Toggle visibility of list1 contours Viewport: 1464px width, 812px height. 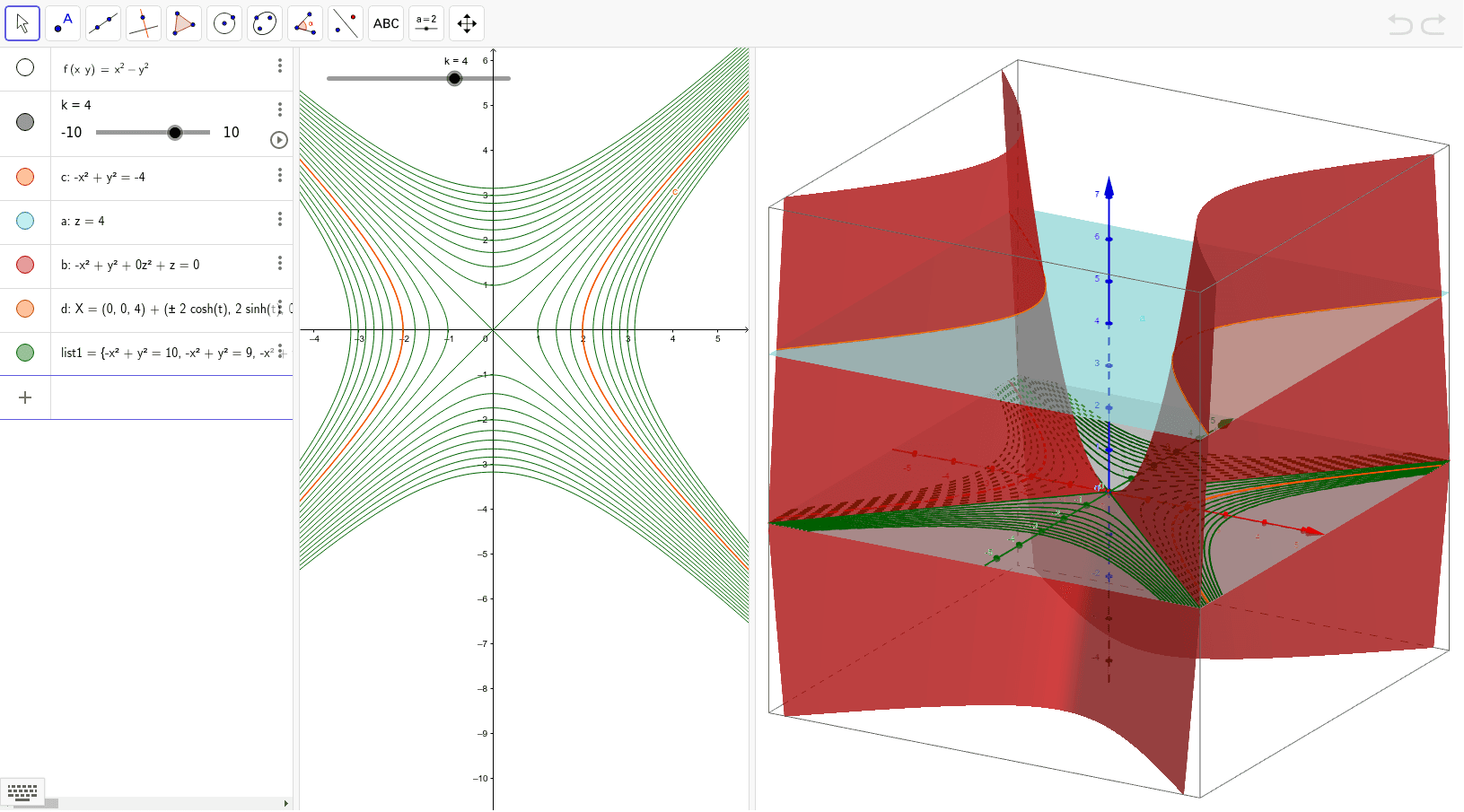tap(25, 353)
